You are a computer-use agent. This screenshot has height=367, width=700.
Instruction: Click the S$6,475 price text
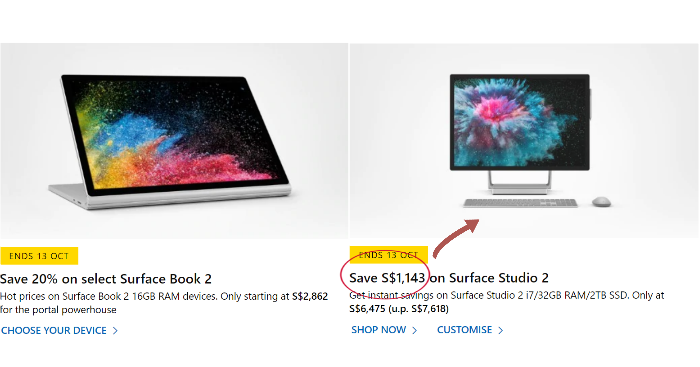[367, 309]
